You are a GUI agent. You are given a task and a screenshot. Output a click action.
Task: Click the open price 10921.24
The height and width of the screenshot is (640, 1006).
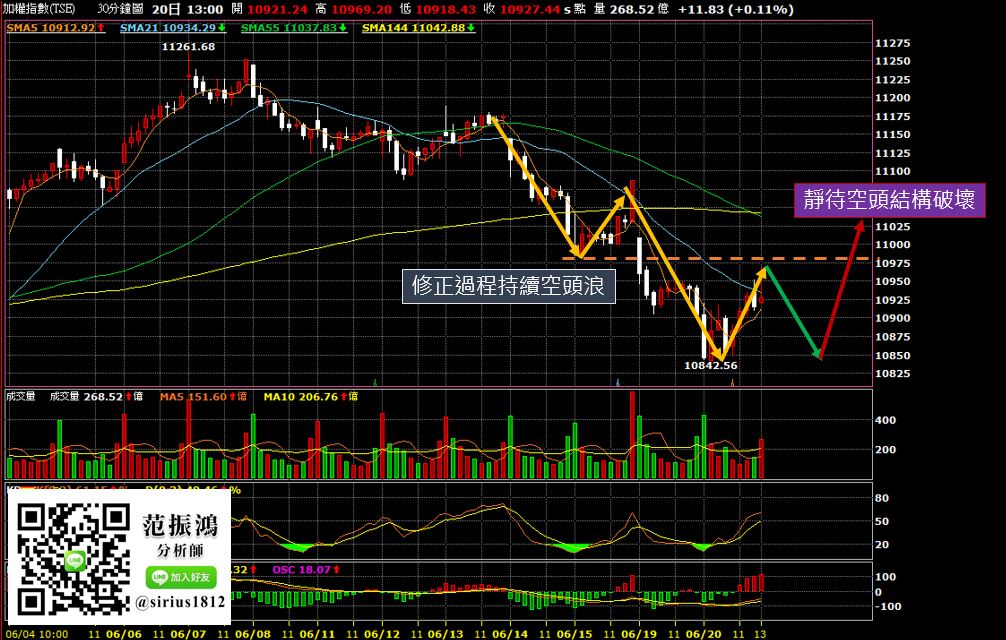pos(277,10)
